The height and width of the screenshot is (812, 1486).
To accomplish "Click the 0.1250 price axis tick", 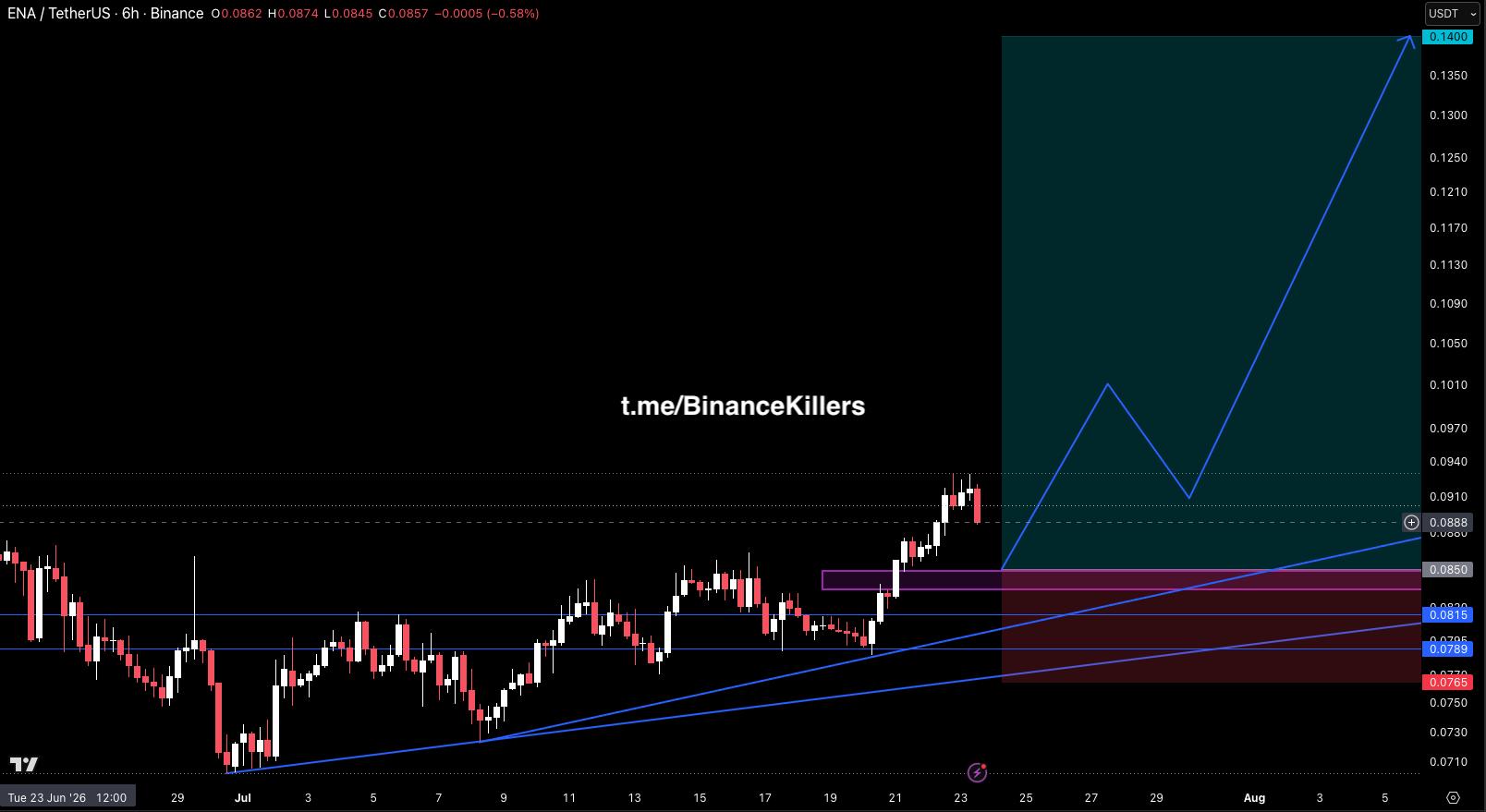I will (x=1448, y=158).
